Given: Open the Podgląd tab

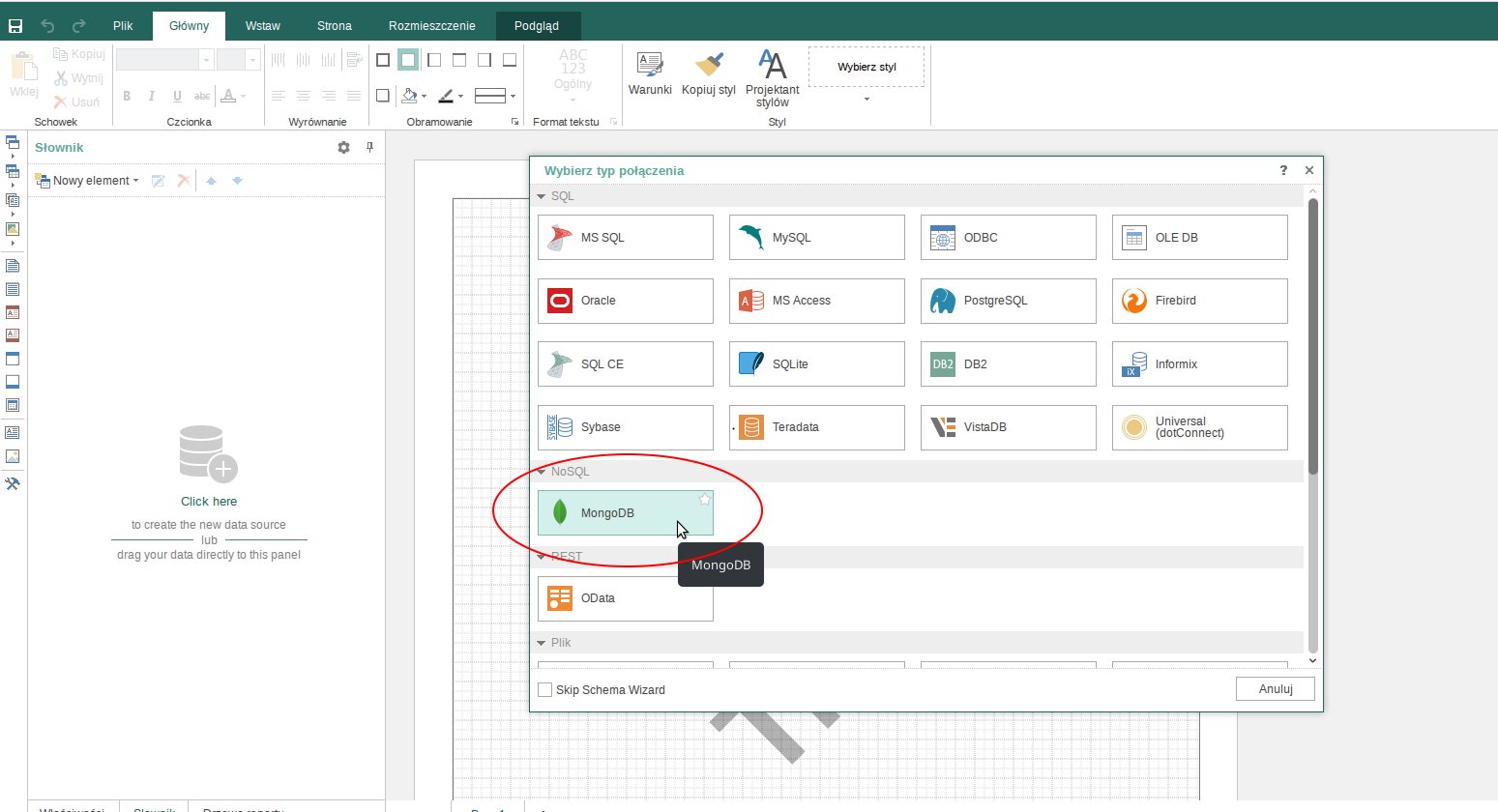Looking at the screenshot, I should tap(540, 26).
